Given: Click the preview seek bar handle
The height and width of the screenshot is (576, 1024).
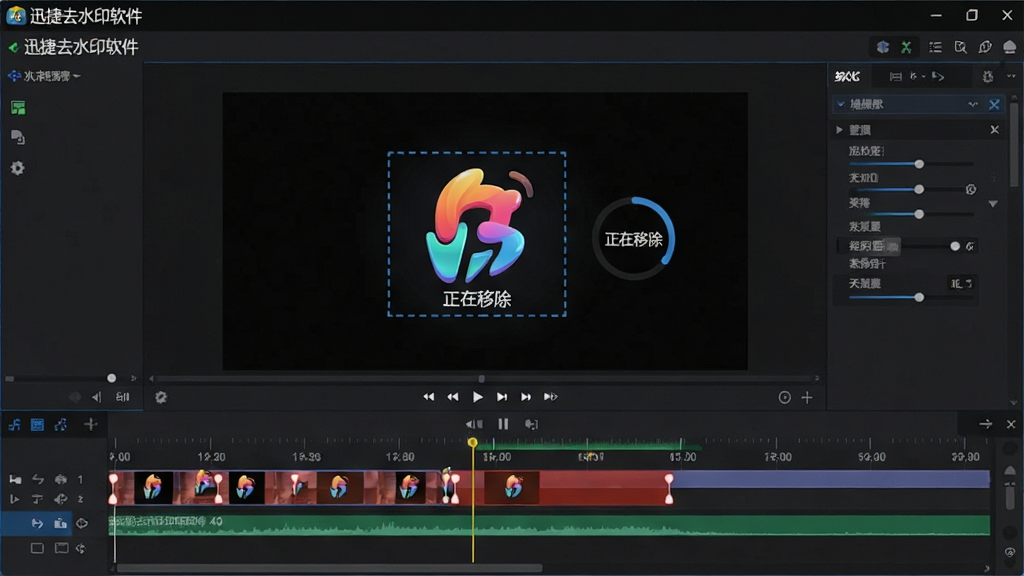Looking at the screenshot, I should click(481, 379).
